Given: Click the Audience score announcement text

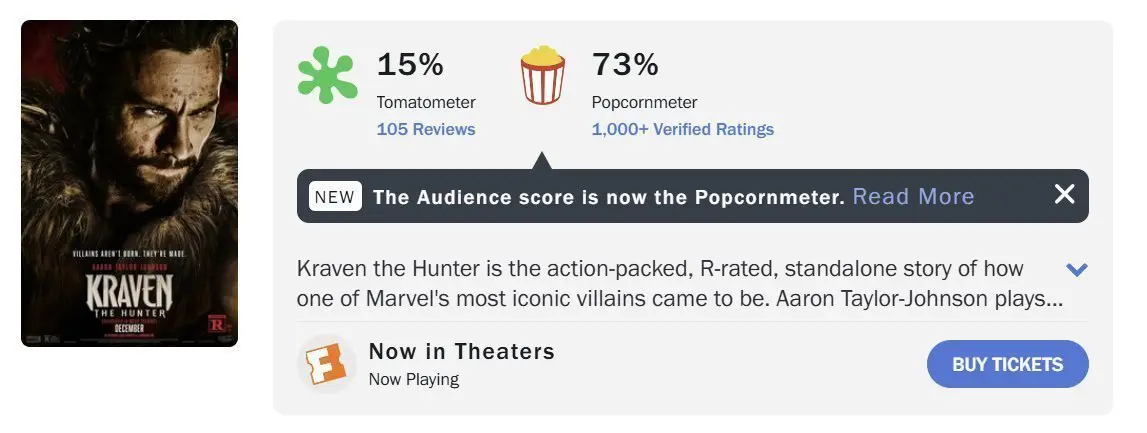Looking at the screenshot, I should point(609,197).
